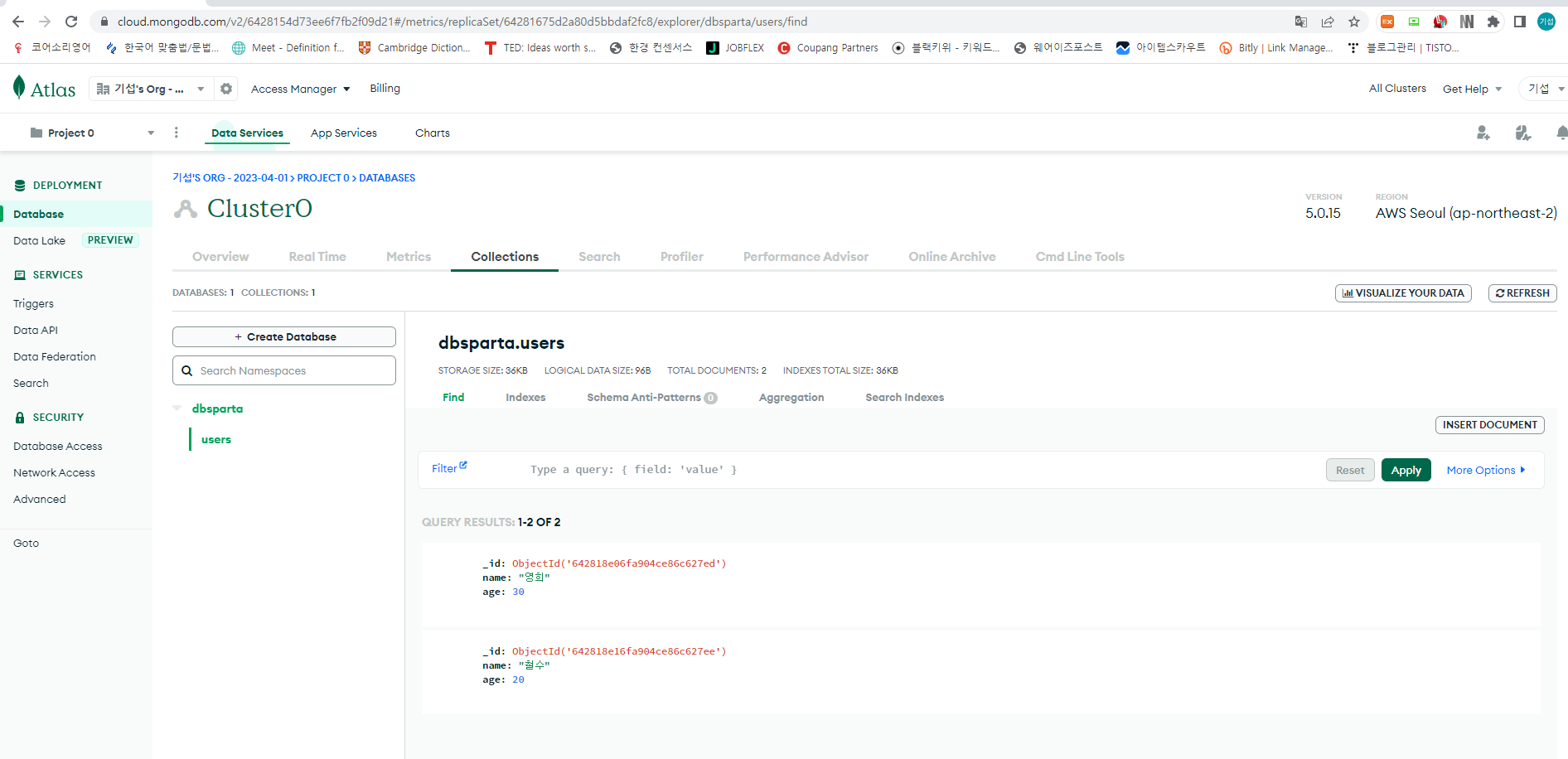Image resolution: width=1568 pixels, height=759 pixels.
Task: Open the browser profile avatar
Action: (x=1546, y=22)
